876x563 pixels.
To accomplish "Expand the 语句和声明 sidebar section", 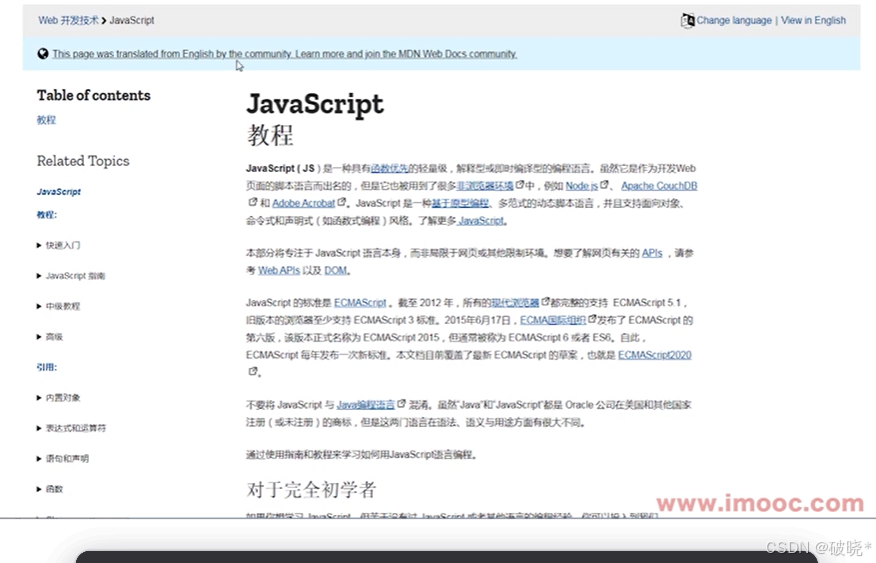I will [x=63, y=459].
